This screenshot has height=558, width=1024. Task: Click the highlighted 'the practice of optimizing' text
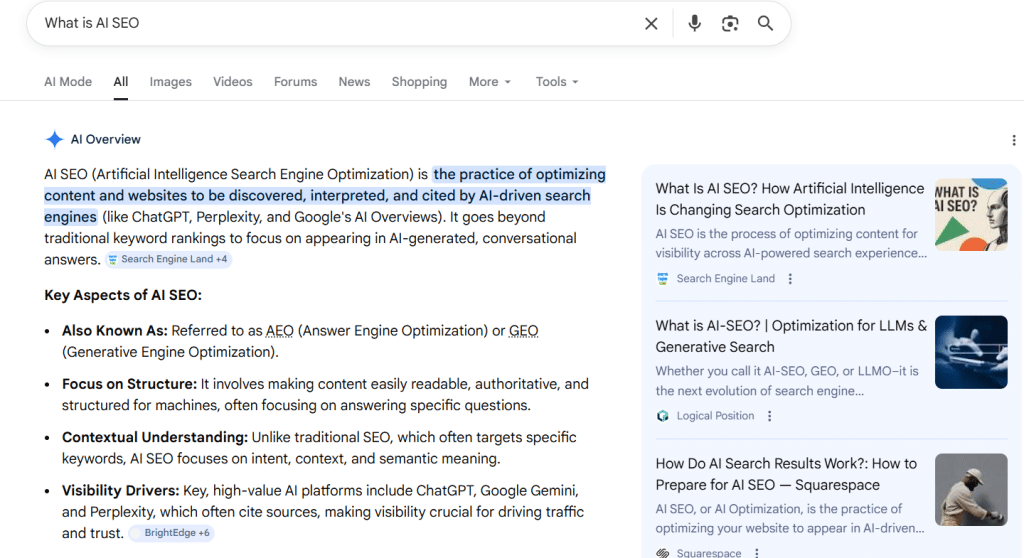(x=519, y=174)
